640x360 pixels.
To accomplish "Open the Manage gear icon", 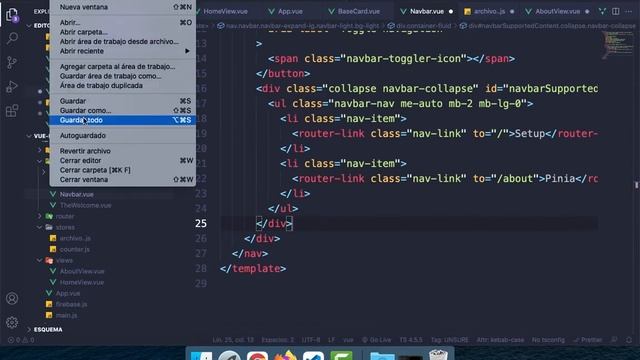I will click(x=12, y=322).
